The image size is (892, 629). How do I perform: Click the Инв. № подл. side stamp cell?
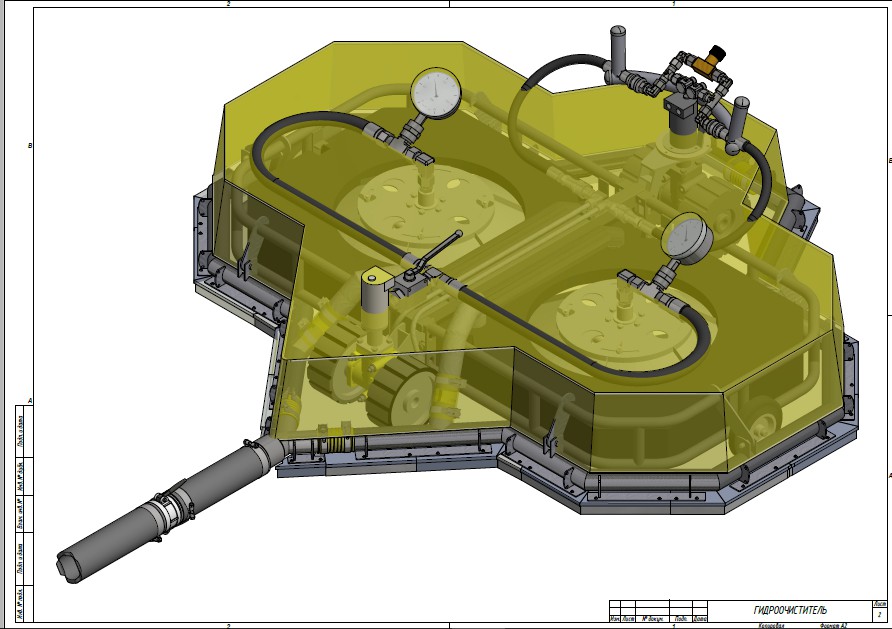pos(20,603)
